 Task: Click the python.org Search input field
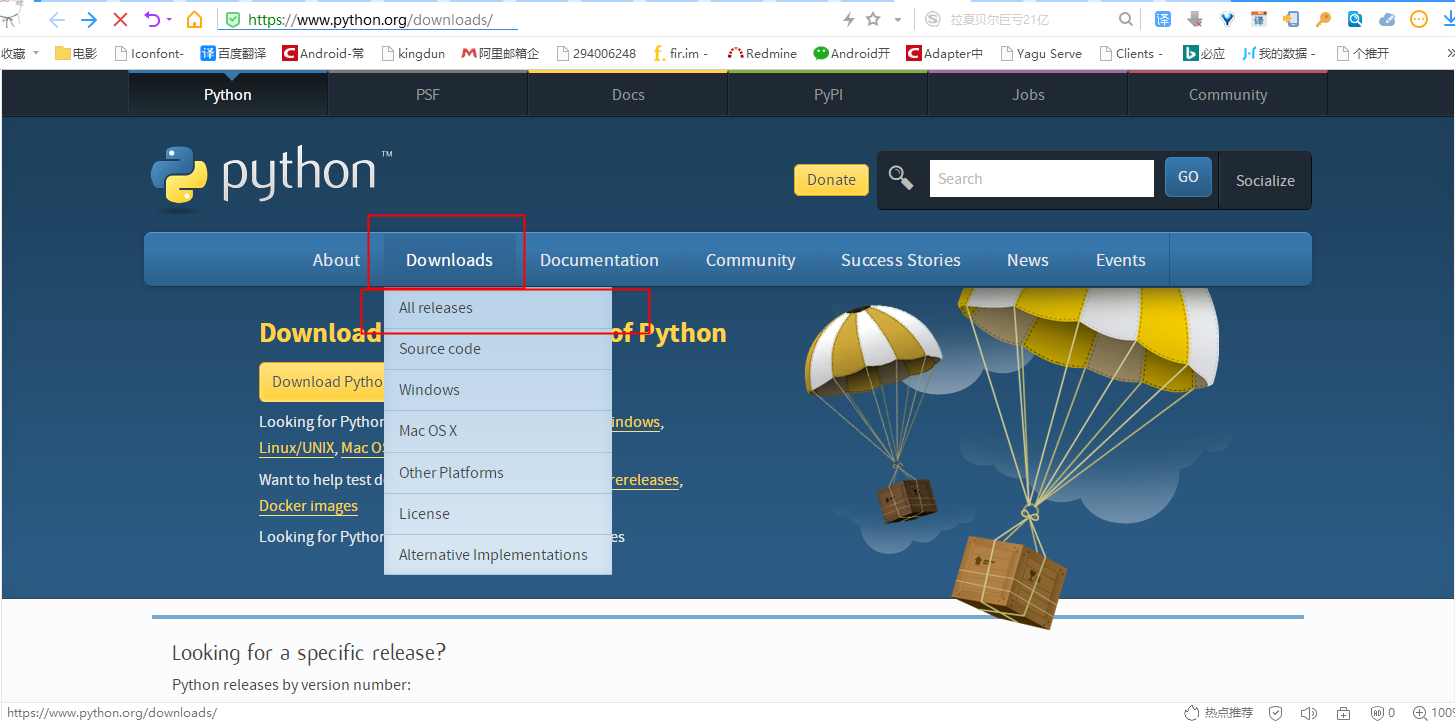(x=1041, y=179)
